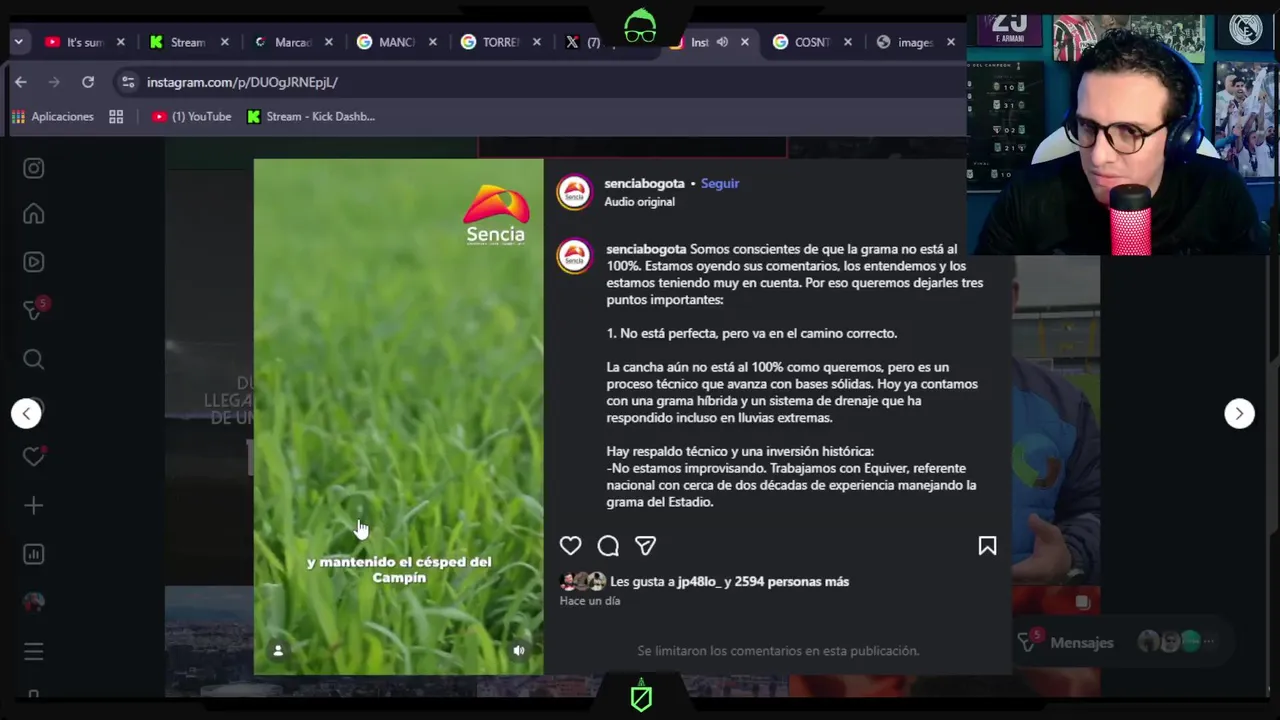Open sidebar messages icon with badge
The width and height of the screenshot is (1280, 720).
33,310
